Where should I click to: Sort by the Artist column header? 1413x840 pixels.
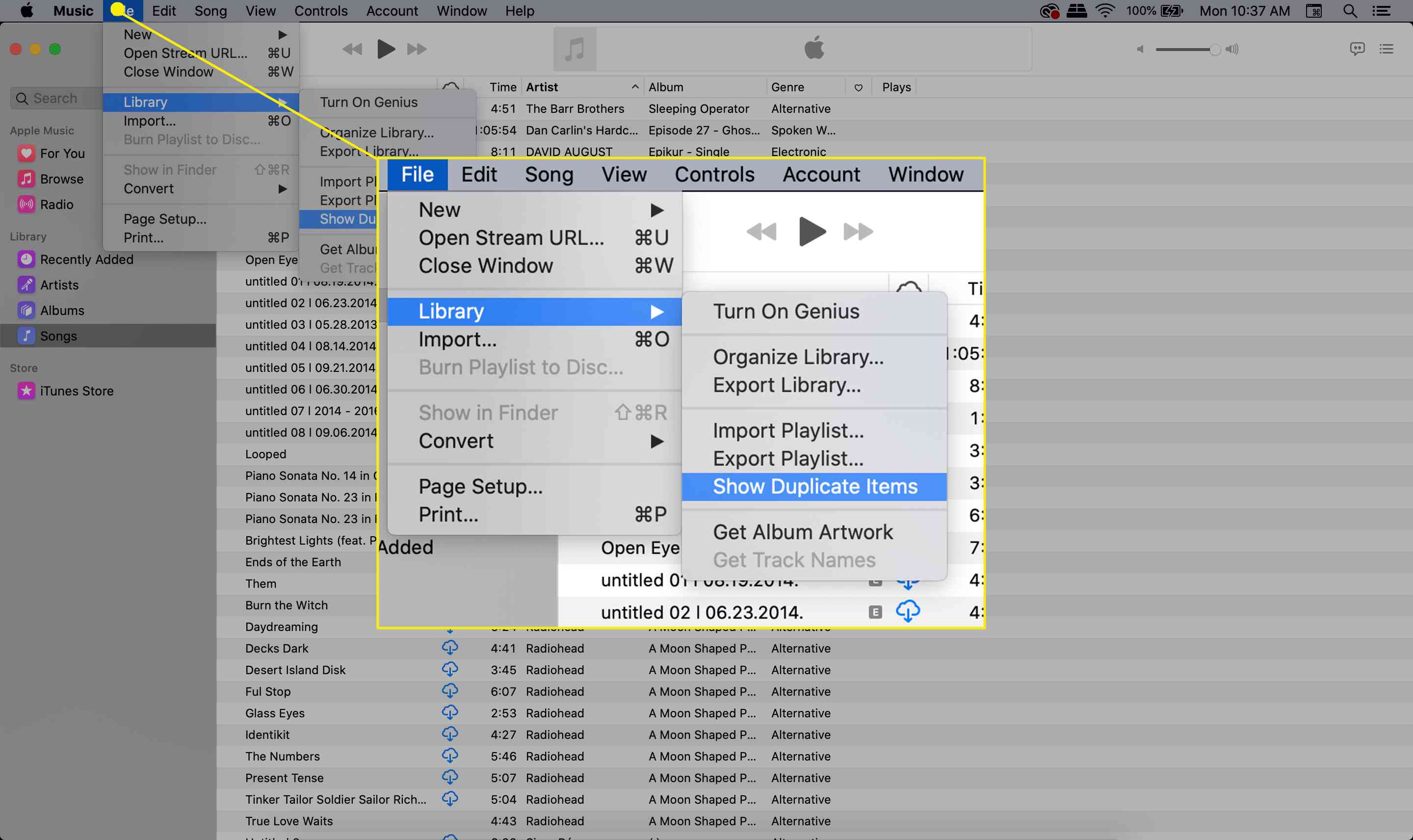(x=582, y=87)
